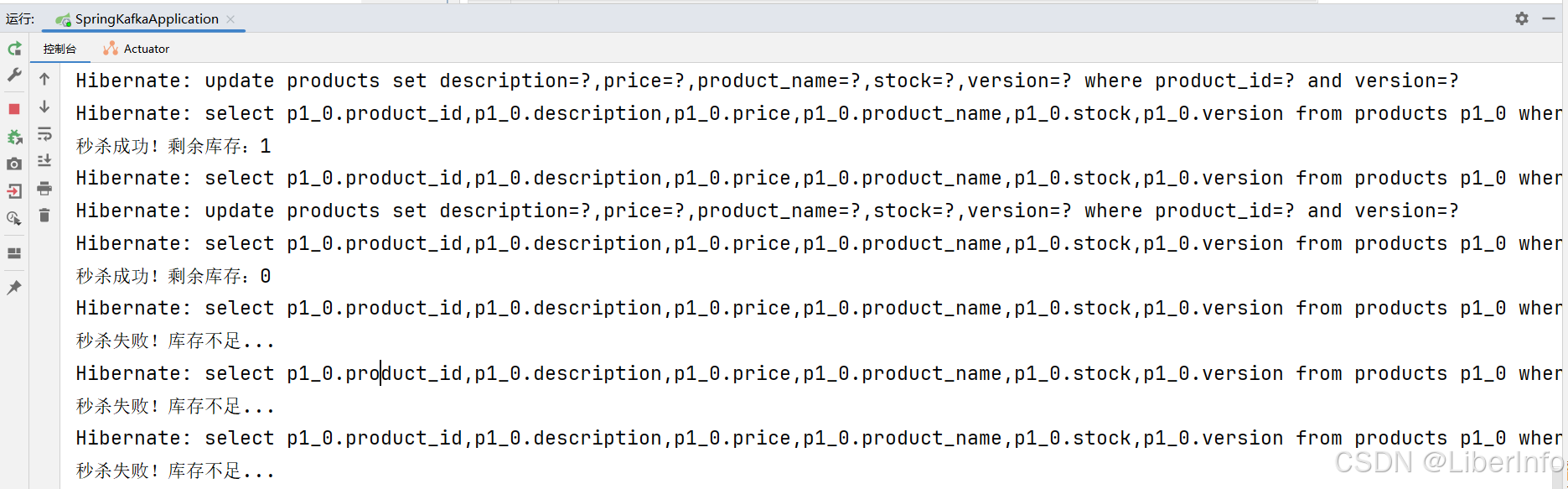Screen dimensions: 1568x489
Task: Open run configuration wrench settings
Action: (x=14, y=75)
